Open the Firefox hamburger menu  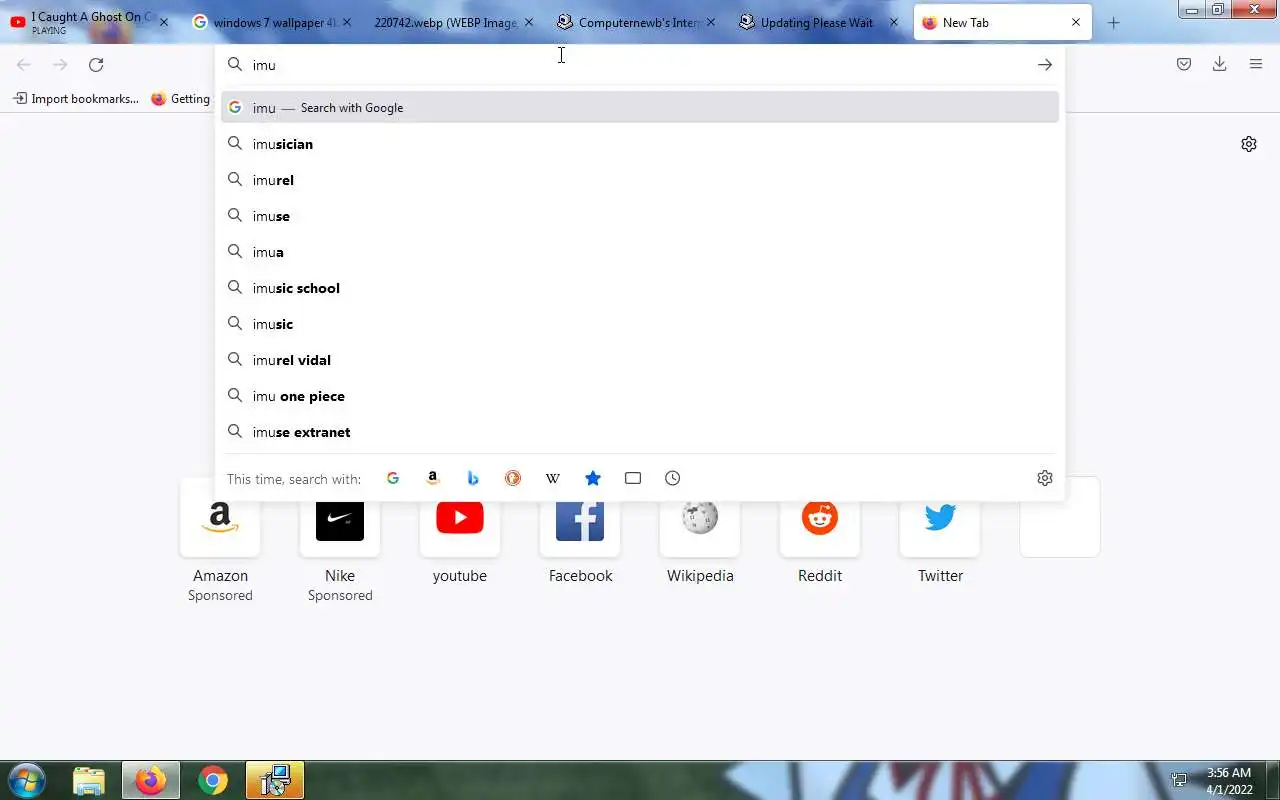click(x=1256, y=64)
